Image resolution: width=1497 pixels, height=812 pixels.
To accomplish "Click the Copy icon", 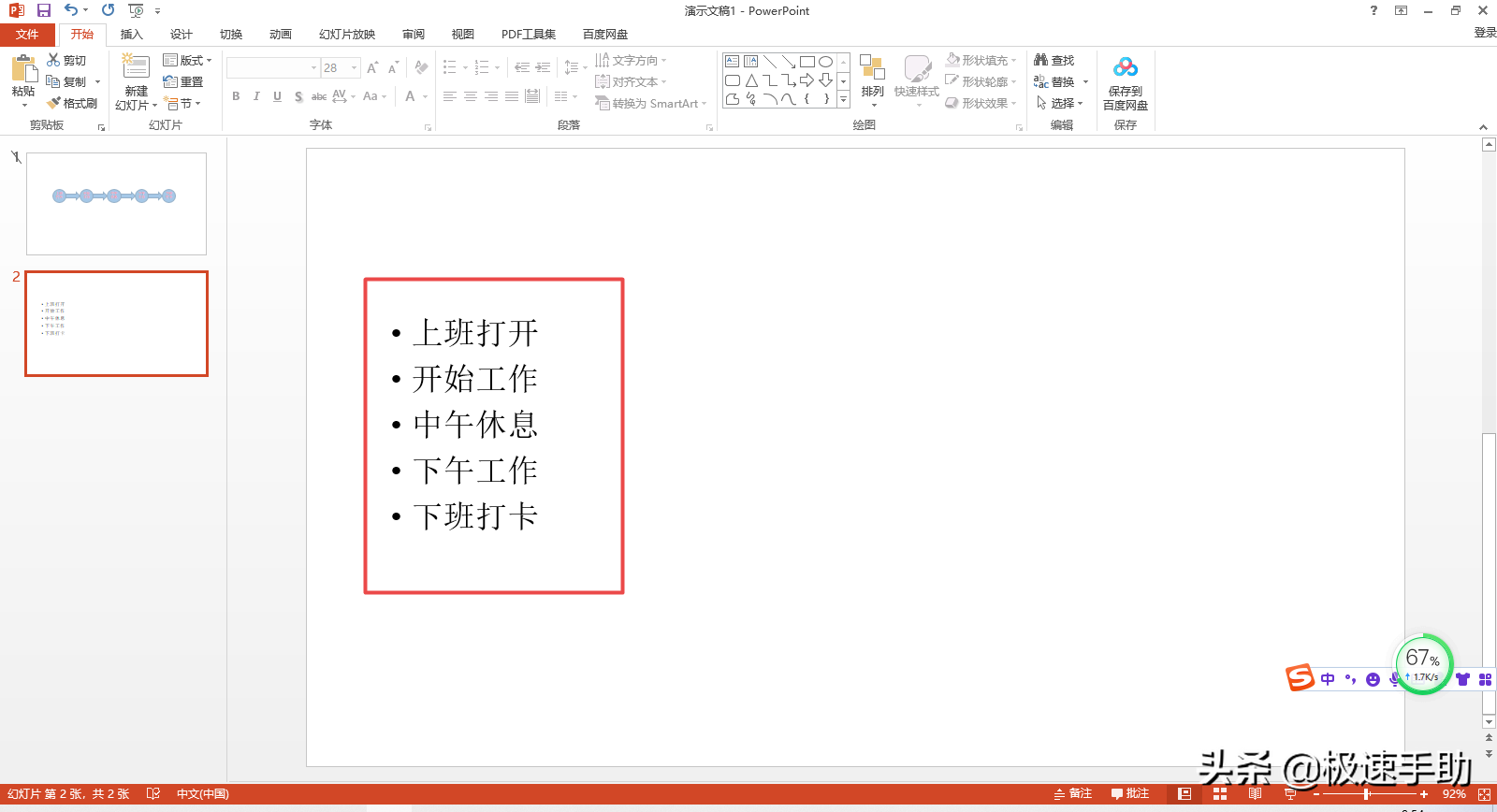I will coord(54,81).
